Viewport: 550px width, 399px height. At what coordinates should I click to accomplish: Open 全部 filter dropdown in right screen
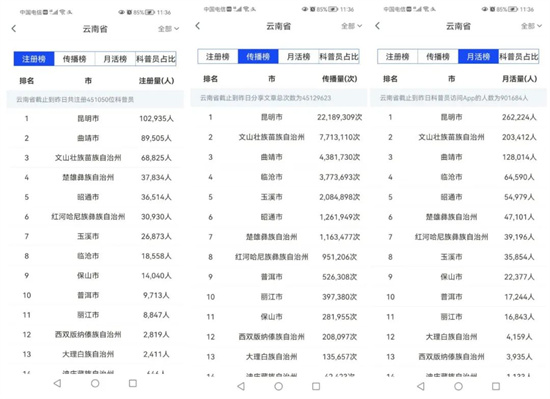531,26
